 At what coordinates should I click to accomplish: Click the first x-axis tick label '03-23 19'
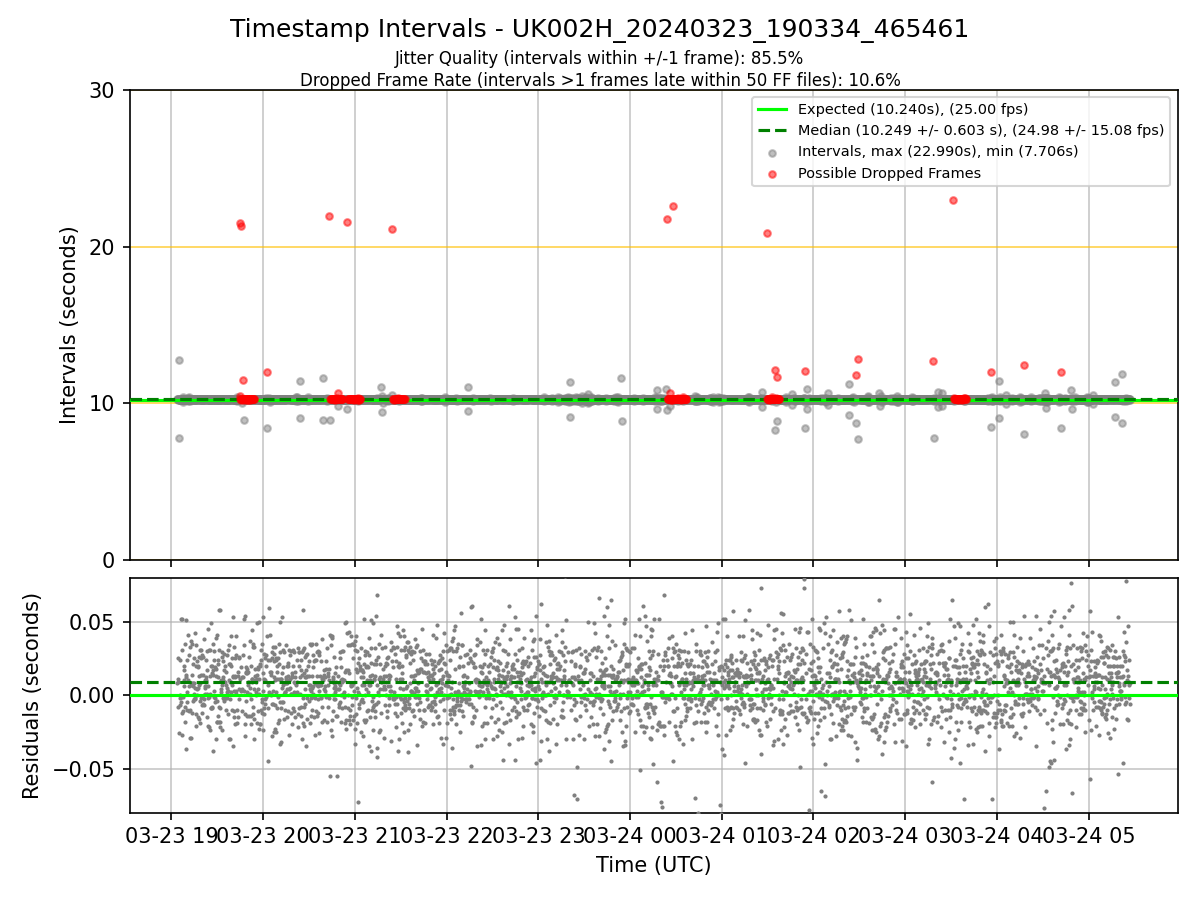click(x=171, y=835)
